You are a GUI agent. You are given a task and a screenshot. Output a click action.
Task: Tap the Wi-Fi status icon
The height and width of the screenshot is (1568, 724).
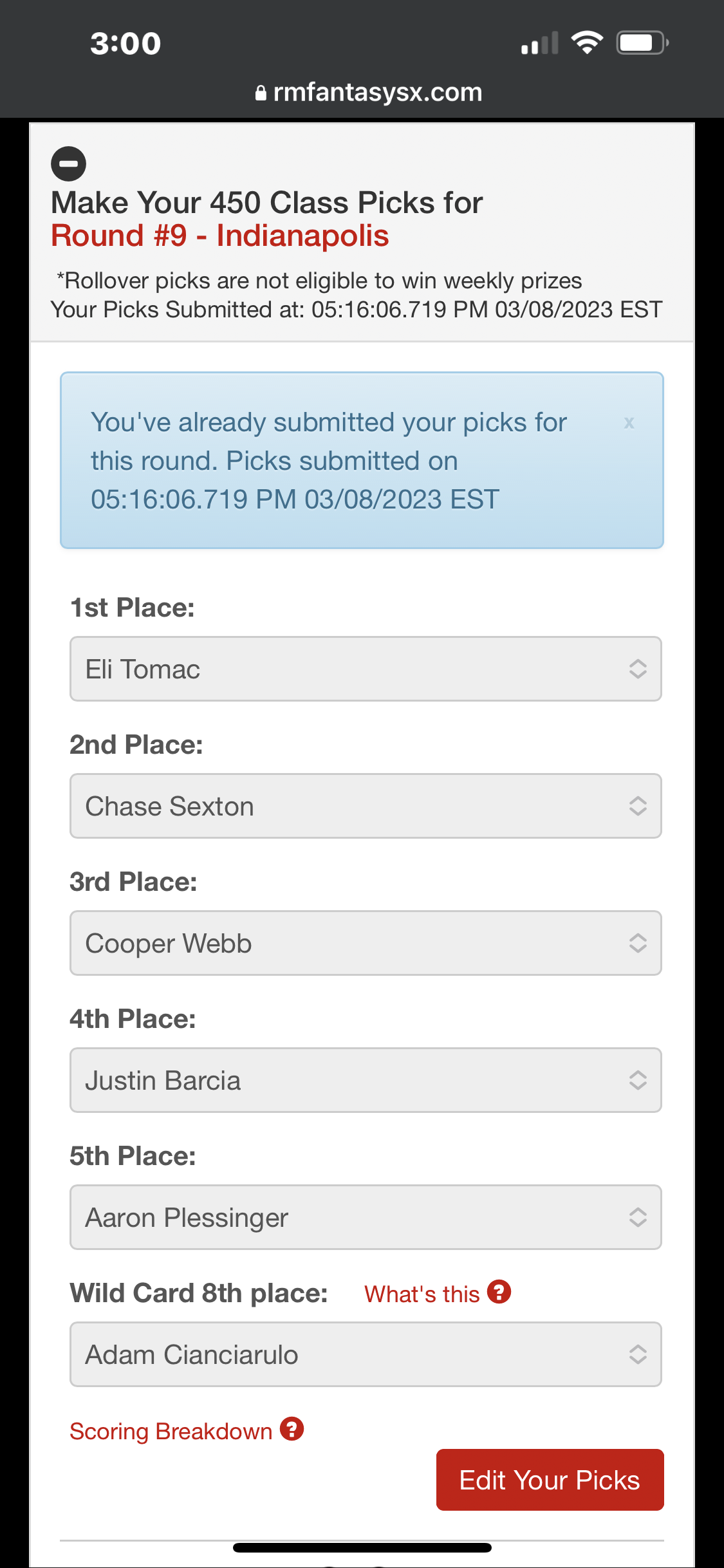tap(586, 43)
